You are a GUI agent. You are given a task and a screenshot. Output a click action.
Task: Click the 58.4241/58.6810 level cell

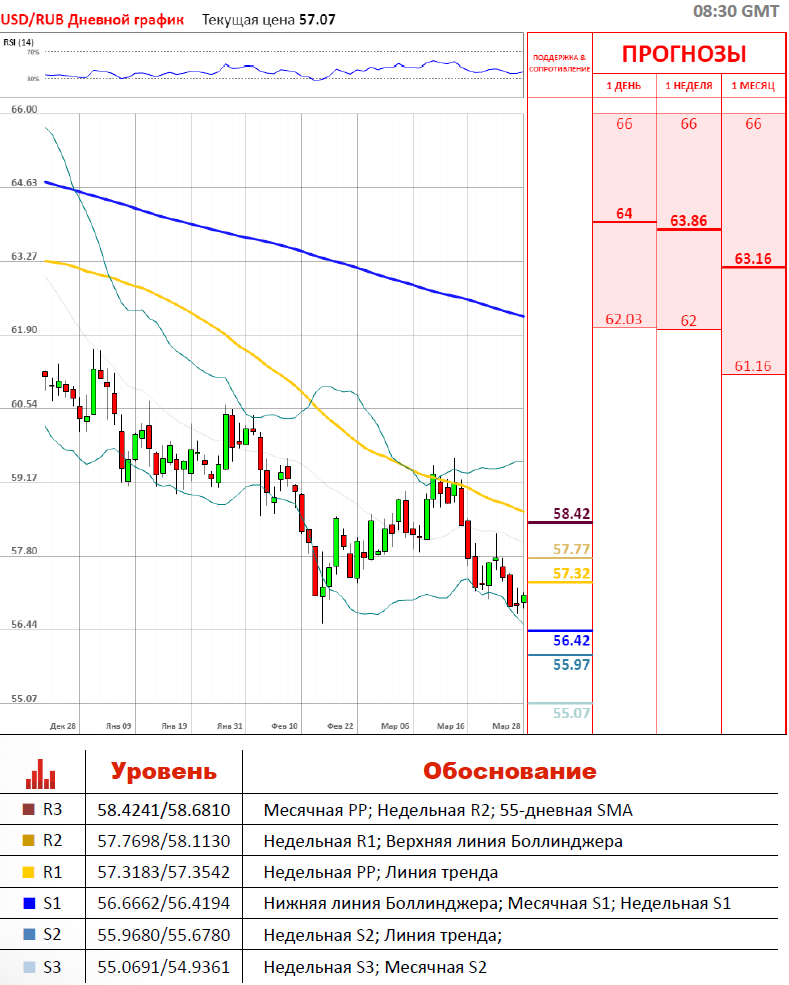click(x=164, y=810)
